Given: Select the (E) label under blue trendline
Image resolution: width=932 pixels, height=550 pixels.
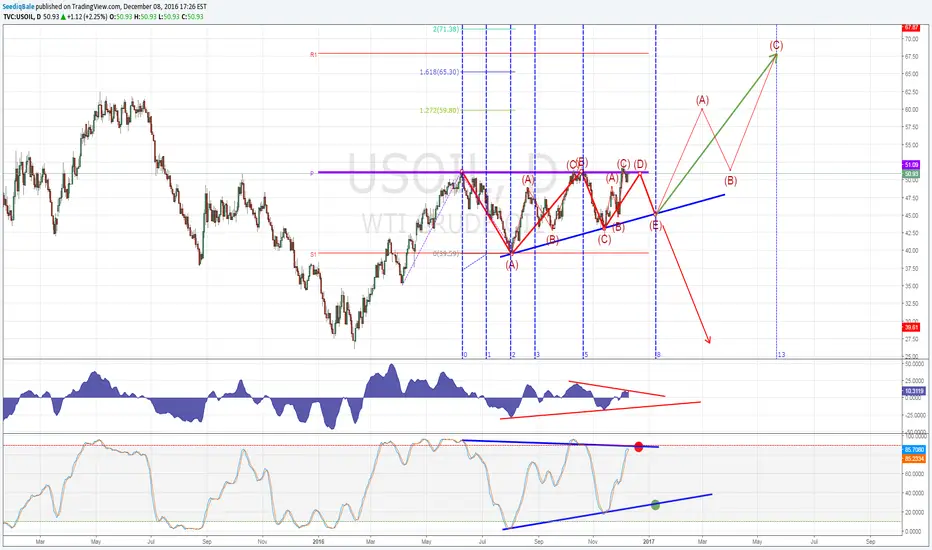Looking at the screenshot, I should click(655, 225).
